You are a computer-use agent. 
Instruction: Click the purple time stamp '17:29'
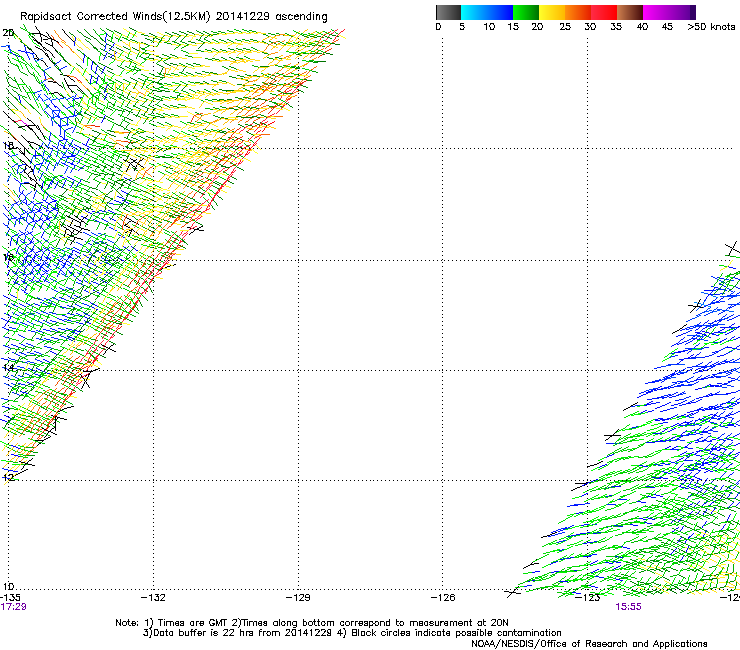click(x=14, y=607)
